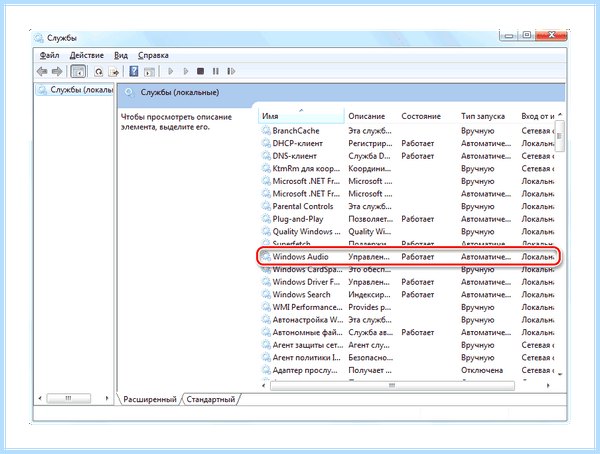Toggle the action pane toolbar icon

(x=149, y=72)
